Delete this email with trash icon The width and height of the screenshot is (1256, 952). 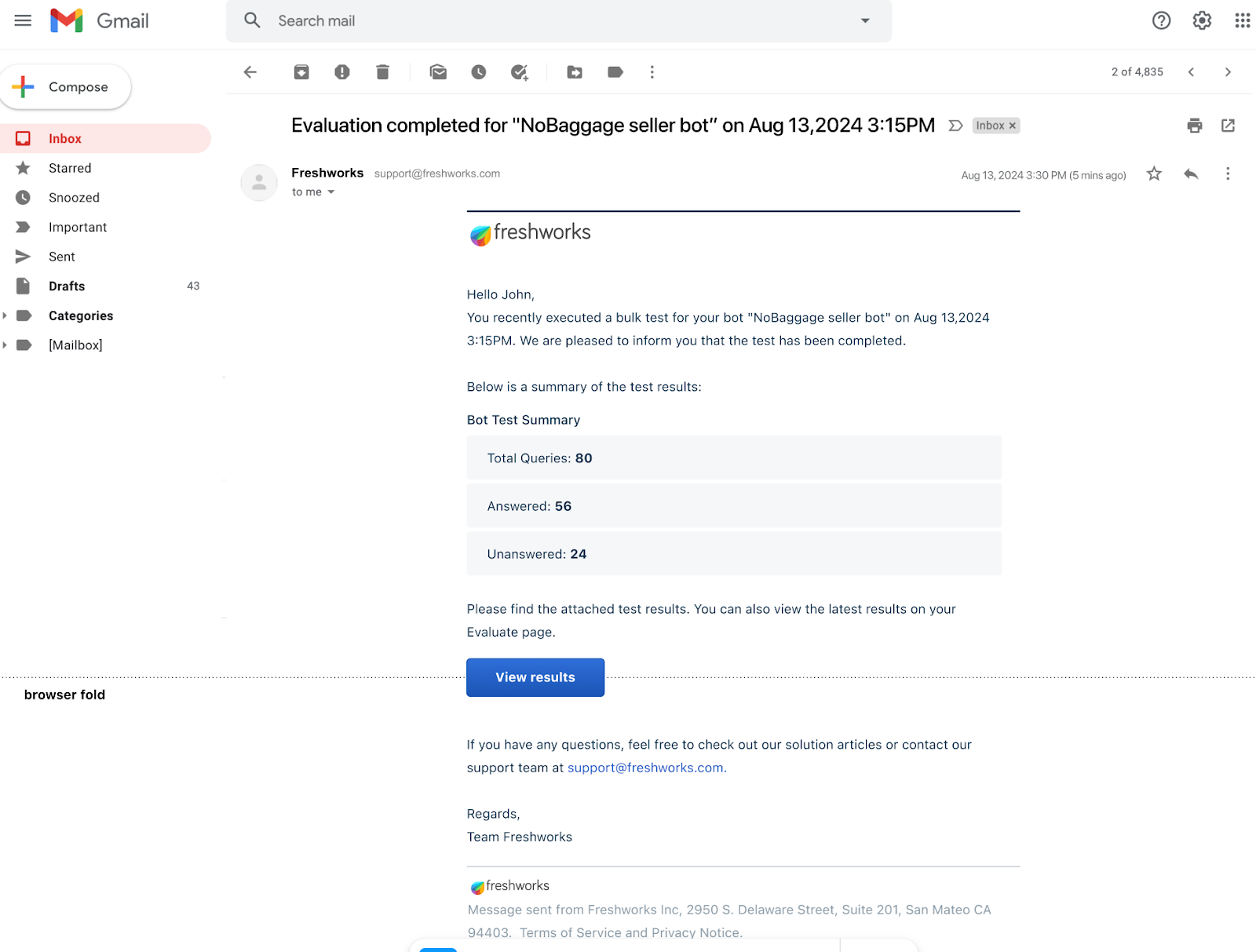point(382,72)
